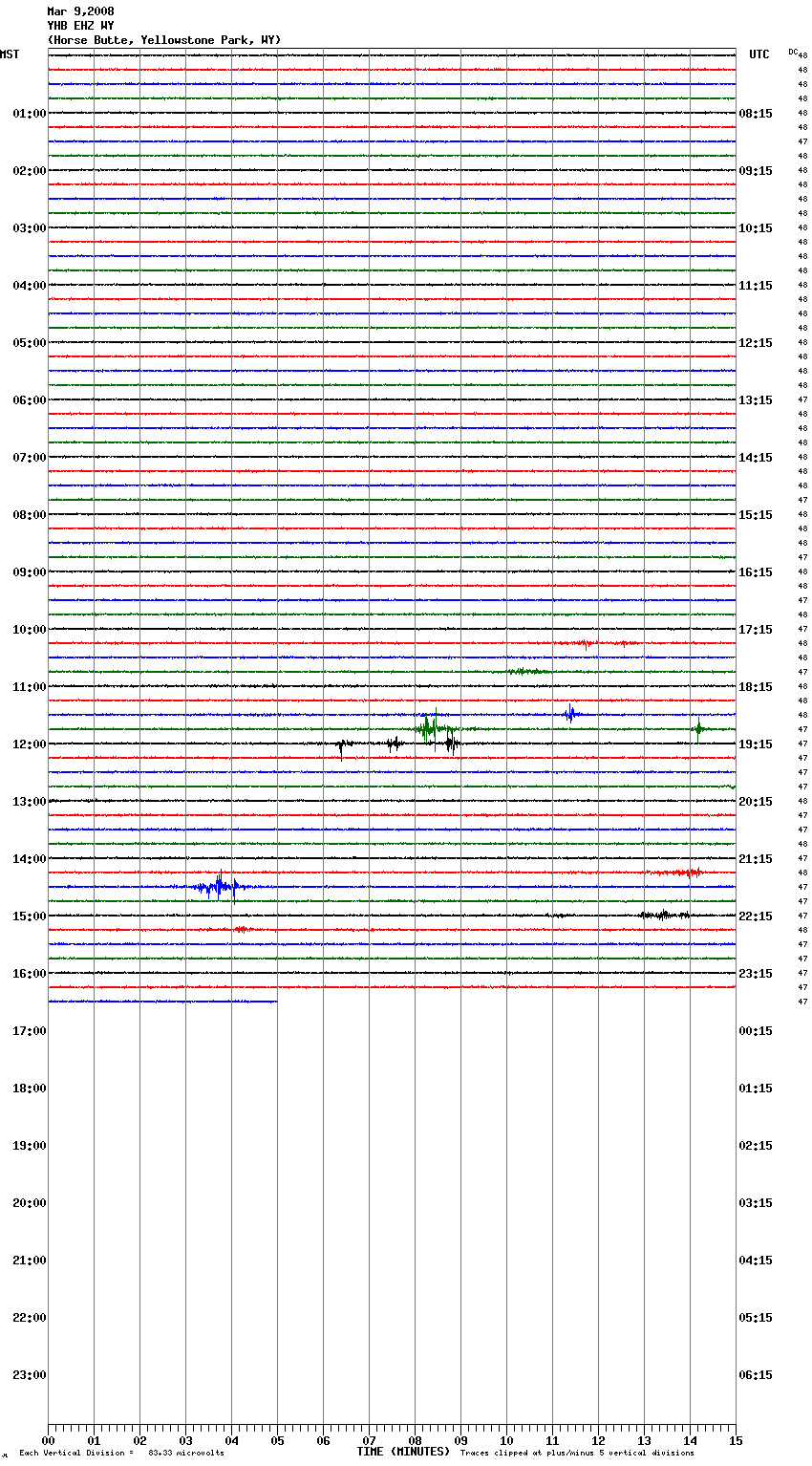Screen dimensions: 812x1466
Task: Click the '19:15' UTC row label
Action: click(756, 744)
